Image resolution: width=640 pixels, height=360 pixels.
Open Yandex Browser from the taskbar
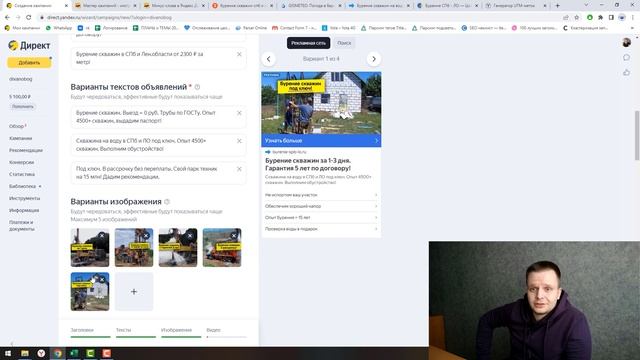click(41, 353)
